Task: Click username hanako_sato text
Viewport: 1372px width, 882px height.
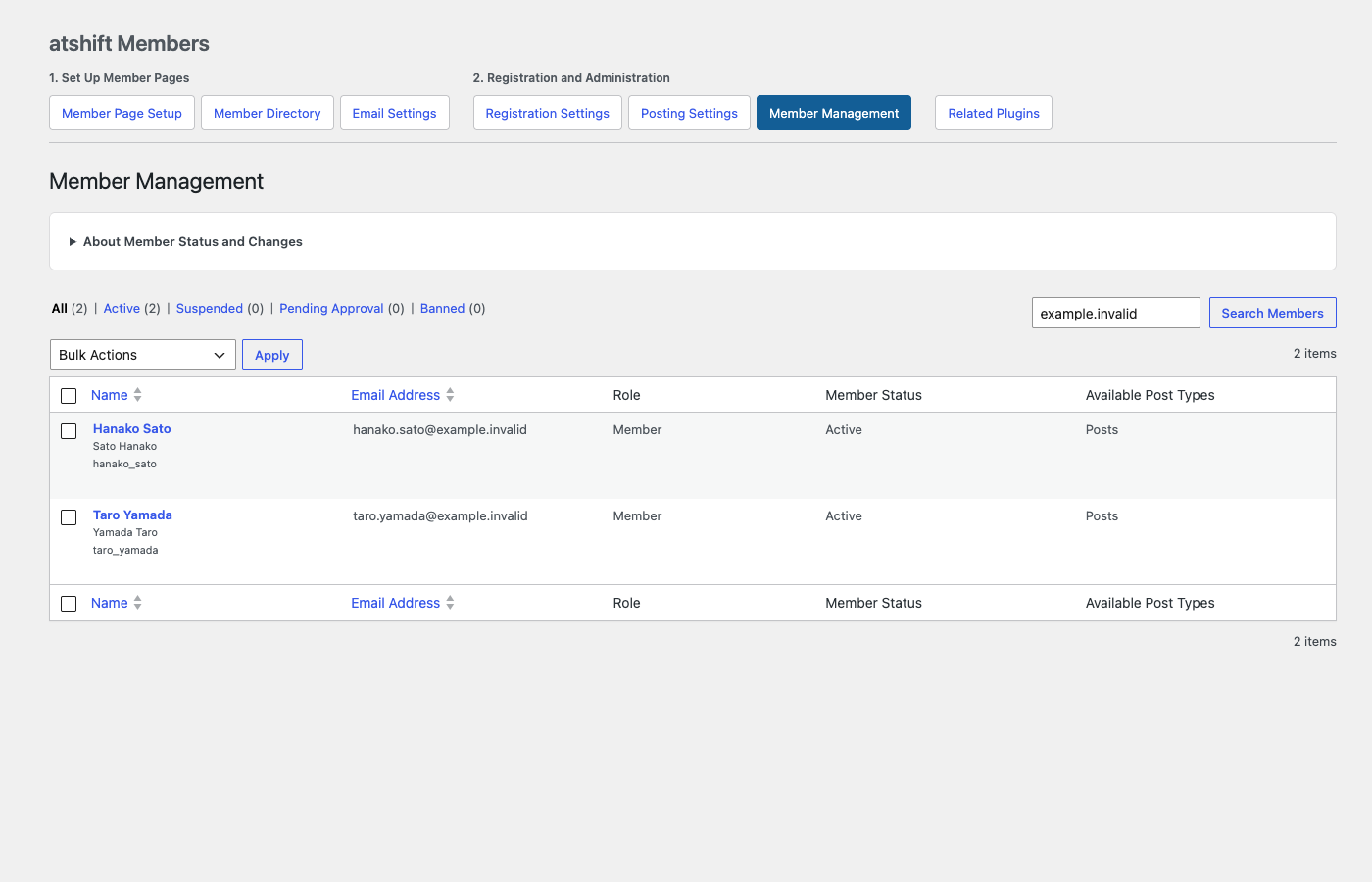Action: [124, 464]
